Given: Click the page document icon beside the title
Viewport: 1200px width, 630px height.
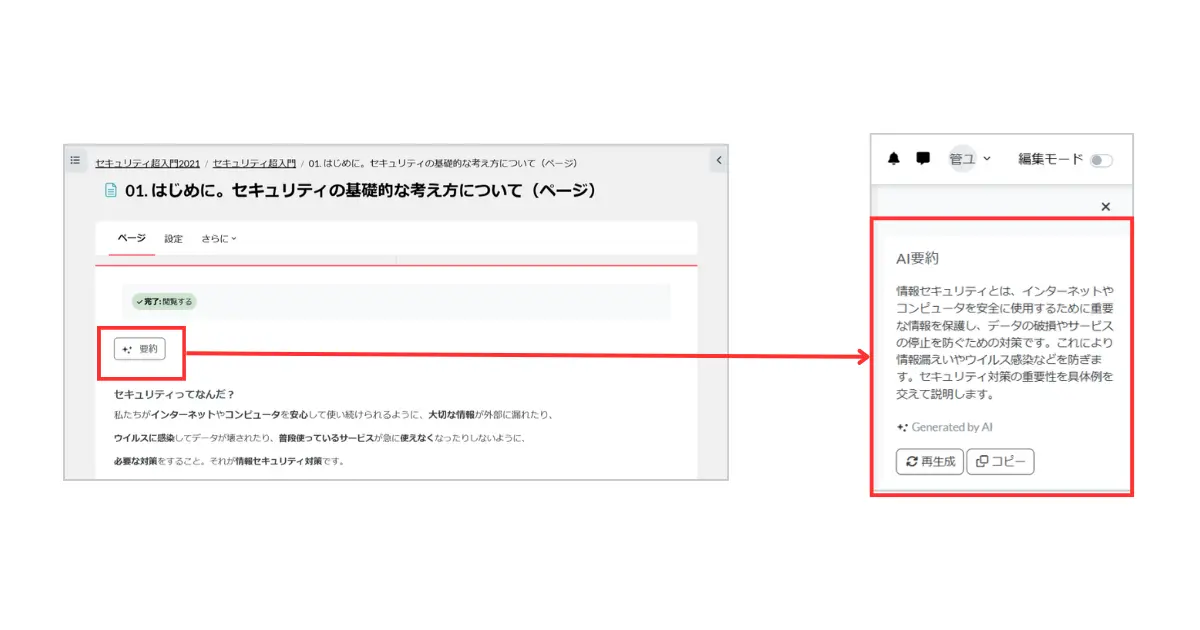Looking at the screenshot, I should (112, 189).
